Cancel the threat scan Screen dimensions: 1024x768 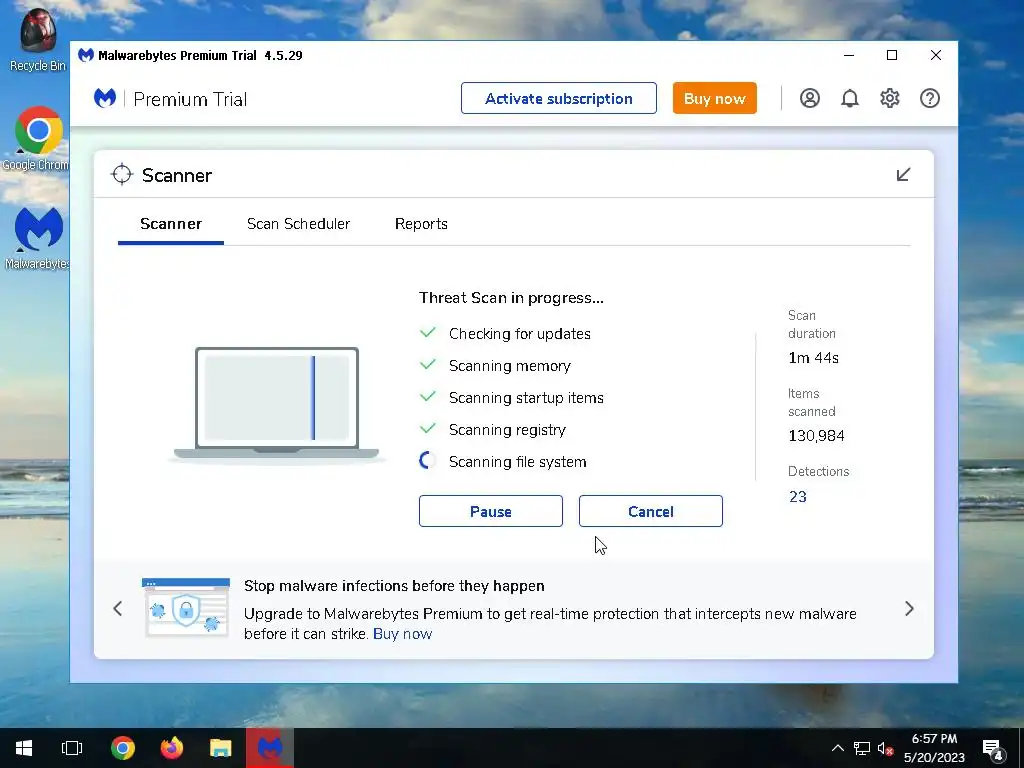click(650, 511)
